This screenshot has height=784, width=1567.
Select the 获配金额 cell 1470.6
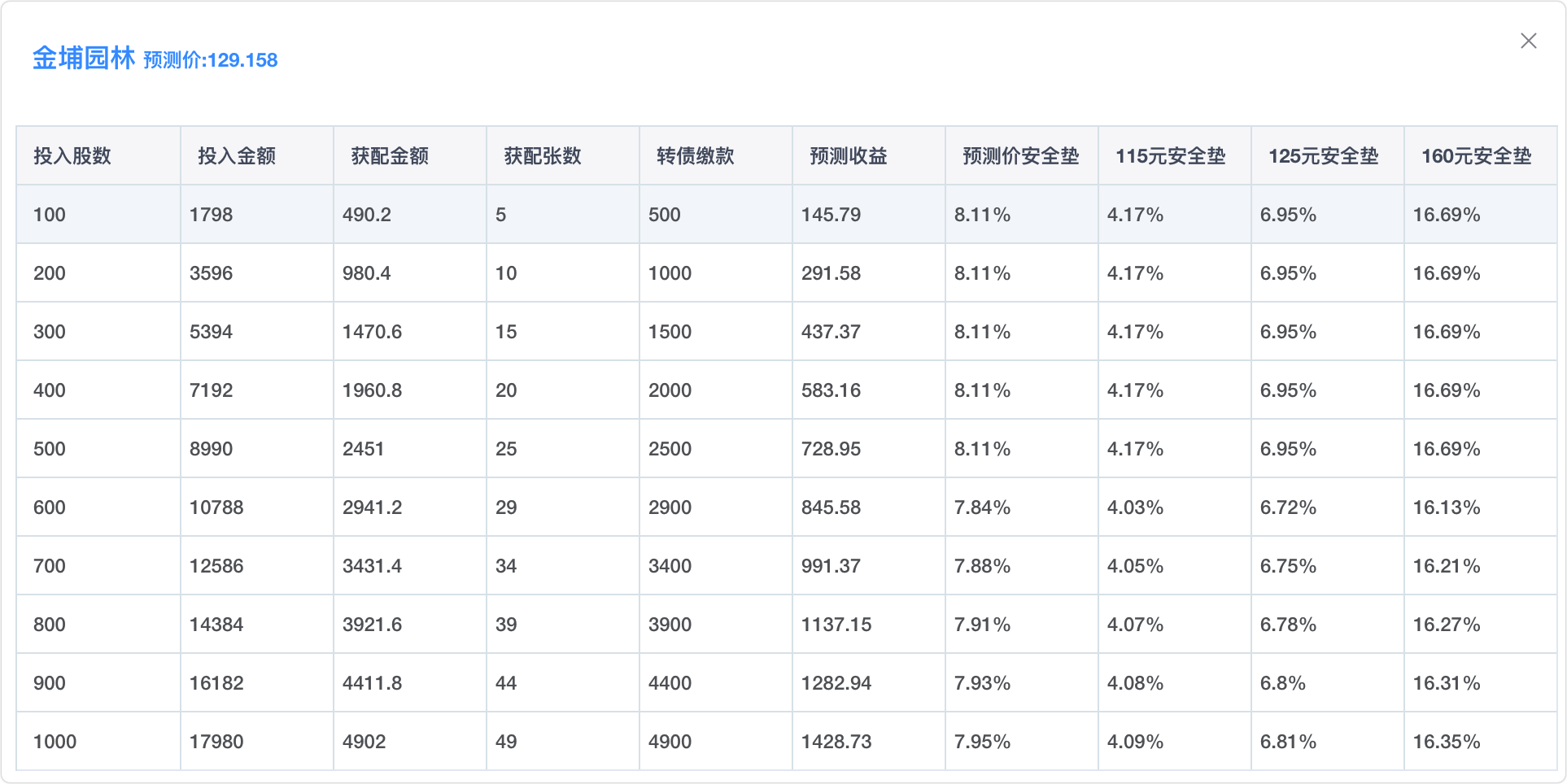pyautogui.click(x=372, y=332)
